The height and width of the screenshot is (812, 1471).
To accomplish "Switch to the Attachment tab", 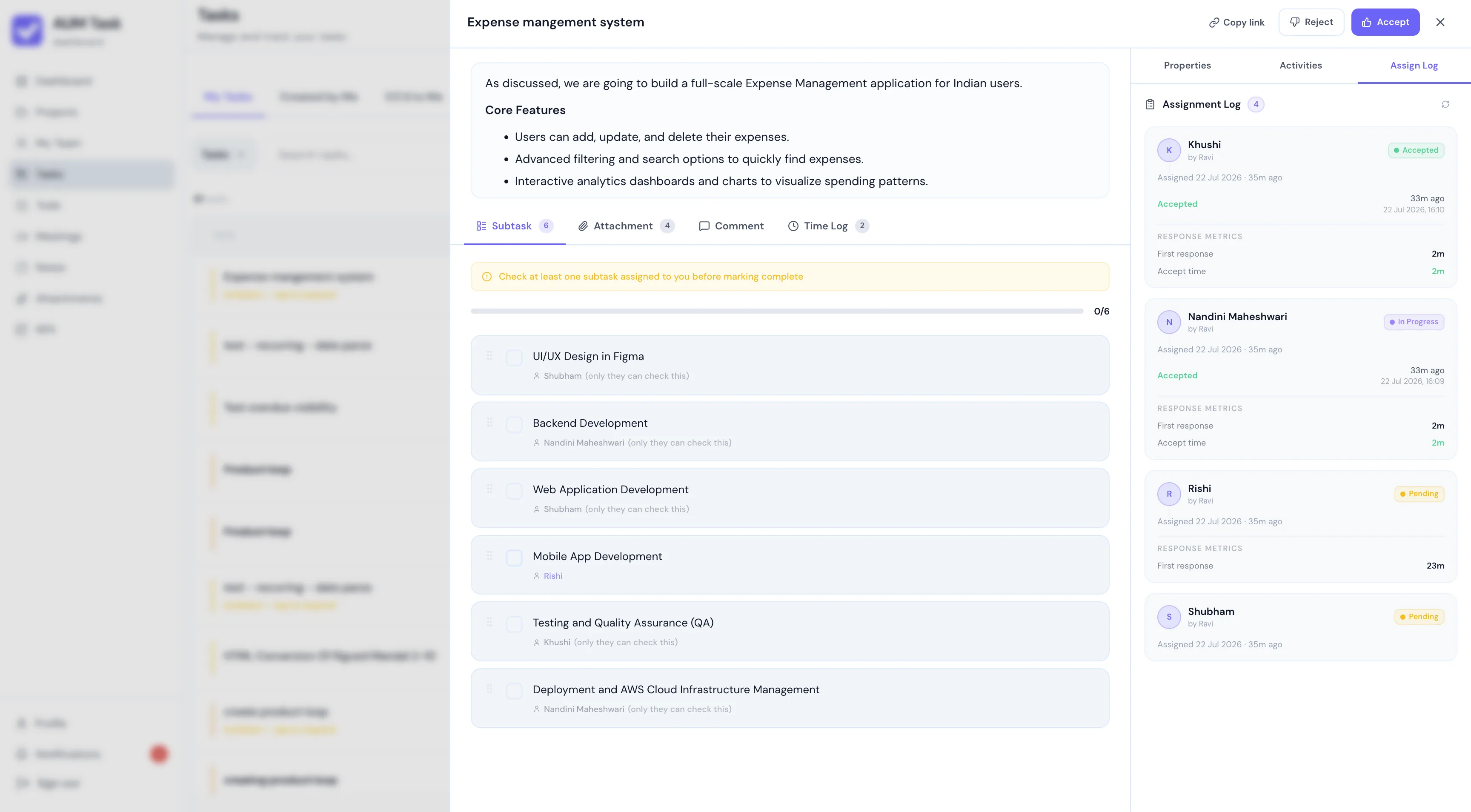I will pyautogui.click(x=626, y=226).
